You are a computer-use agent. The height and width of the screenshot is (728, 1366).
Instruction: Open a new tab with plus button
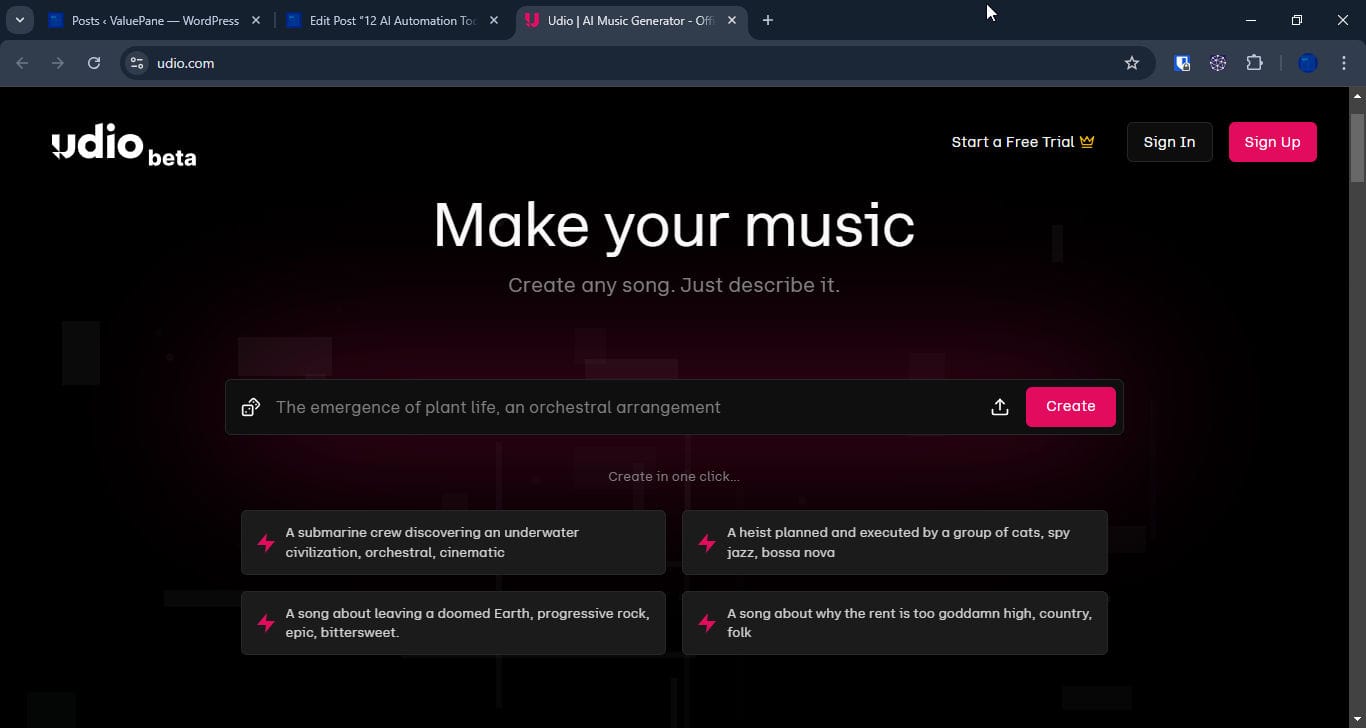coord(768,20)
